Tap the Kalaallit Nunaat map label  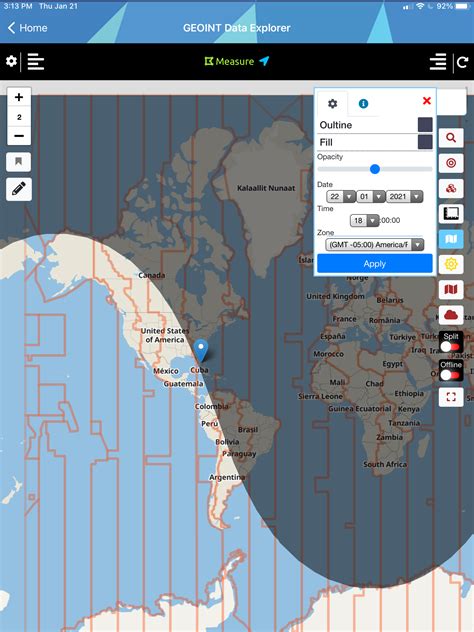point(266,188)
